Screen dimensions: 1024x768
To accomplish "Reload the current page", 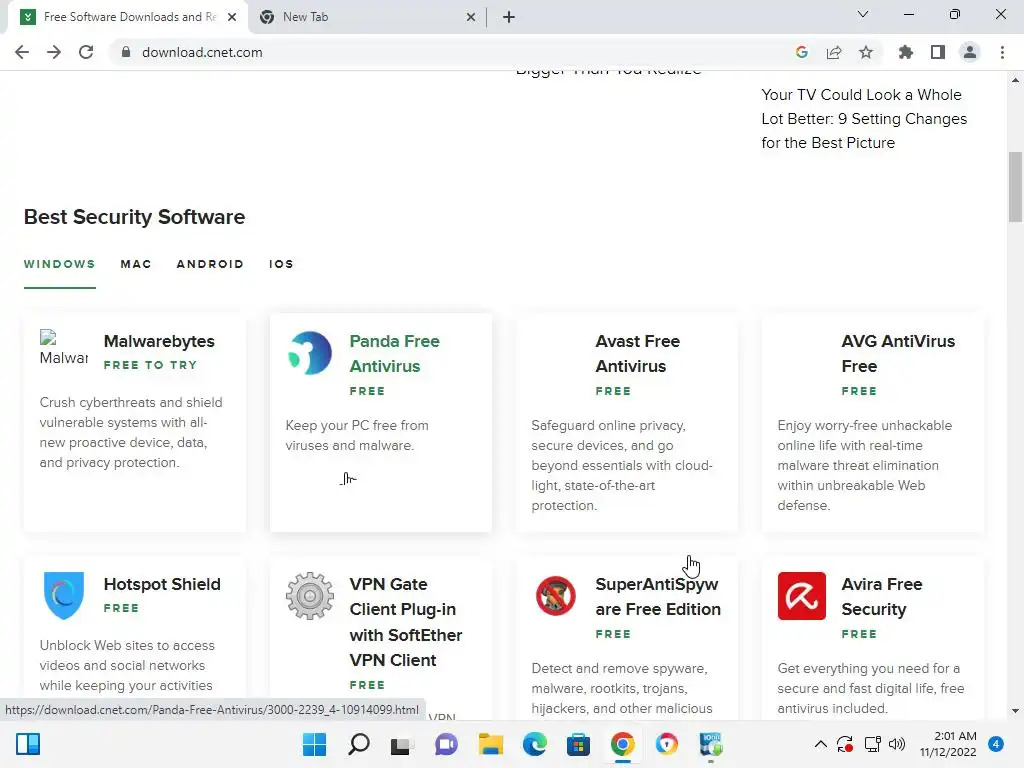I will coord(86,52).
